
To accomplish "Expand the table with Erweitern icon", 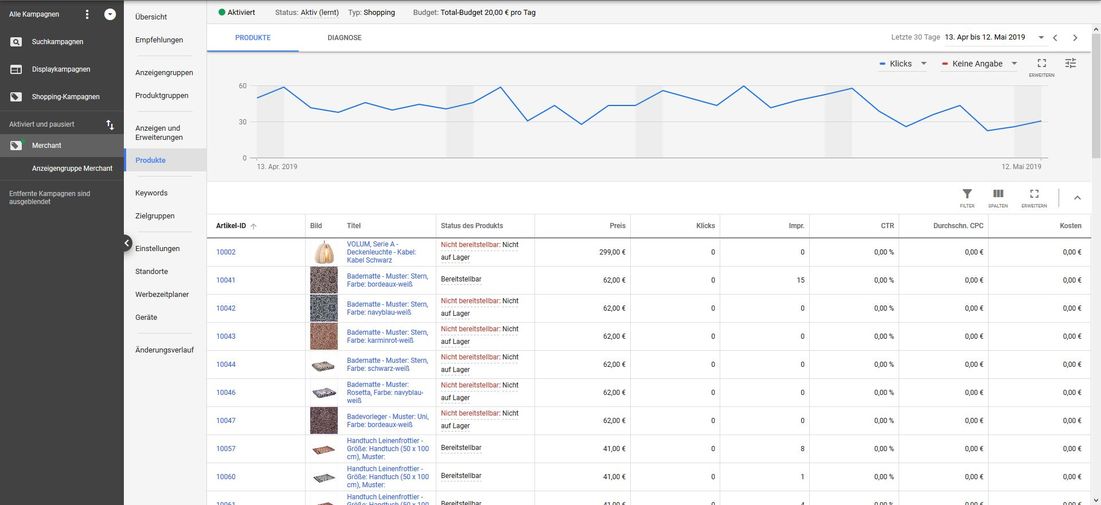I will [1034, 194].
